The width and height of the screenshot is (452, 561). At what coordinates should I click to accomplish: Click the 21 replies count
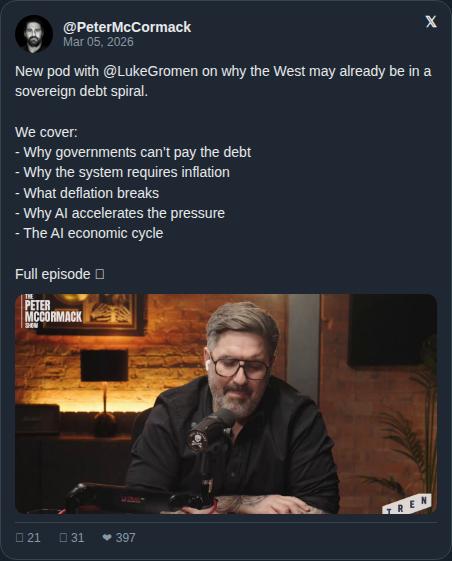[x=34, y=537]
